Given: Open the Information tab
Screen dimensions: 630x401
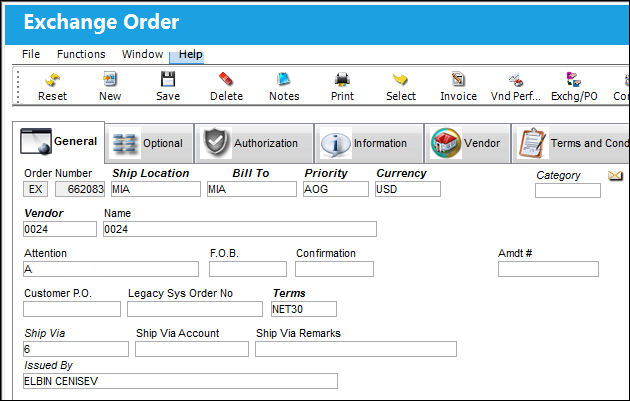Looking at the screenshot, I should 369,143.
